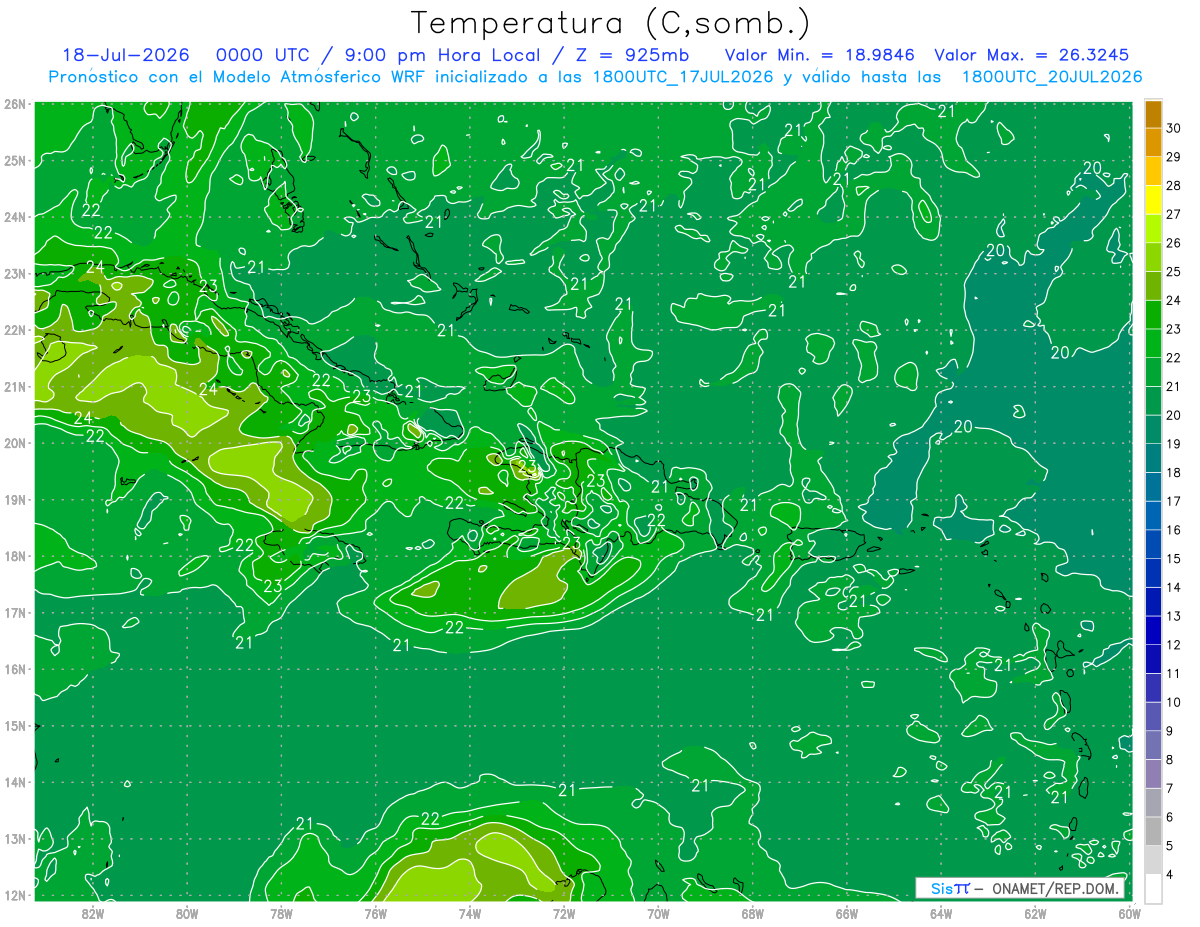Image resolution: width=1200 pixels, height=927 pixels.
Task: Pick the blue color scale segment between 14 and 15
Action: coord(1153,572)
